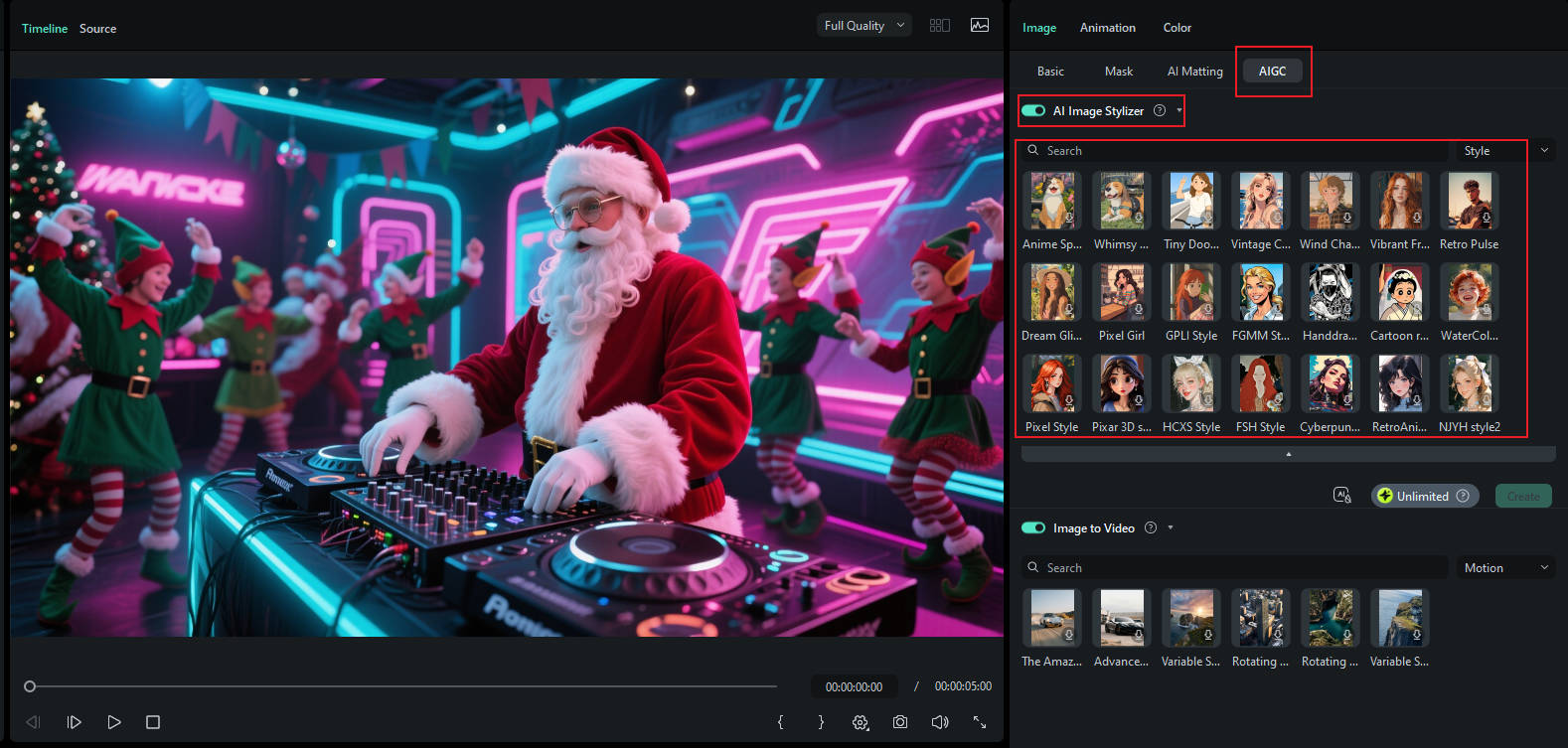Click the Create button
The width and height of the screenshot is (1568, 748).
tap(1523, 496)
